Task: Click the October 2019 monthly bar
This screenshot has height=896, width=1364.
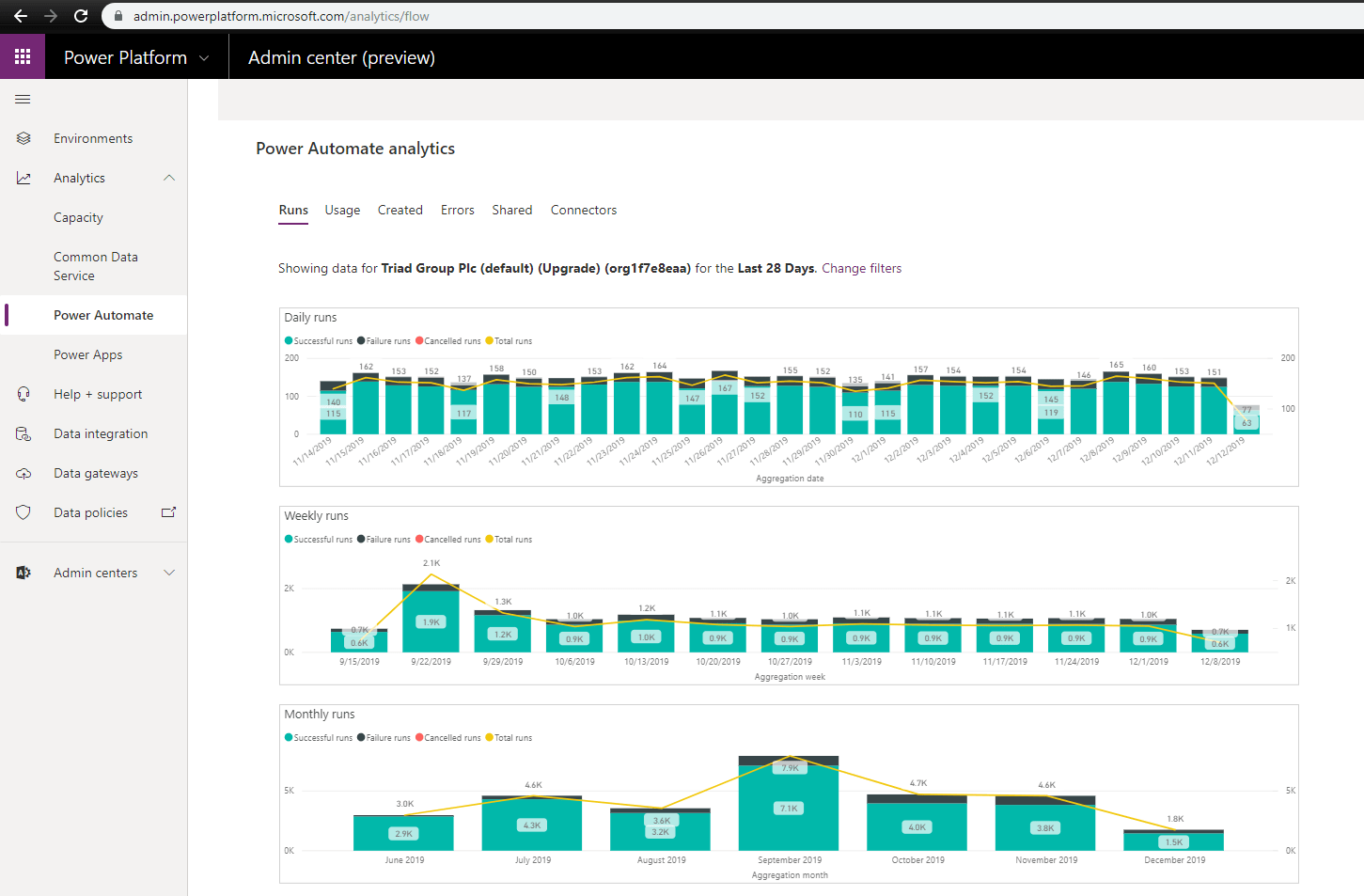Action: tap(917, 823)
